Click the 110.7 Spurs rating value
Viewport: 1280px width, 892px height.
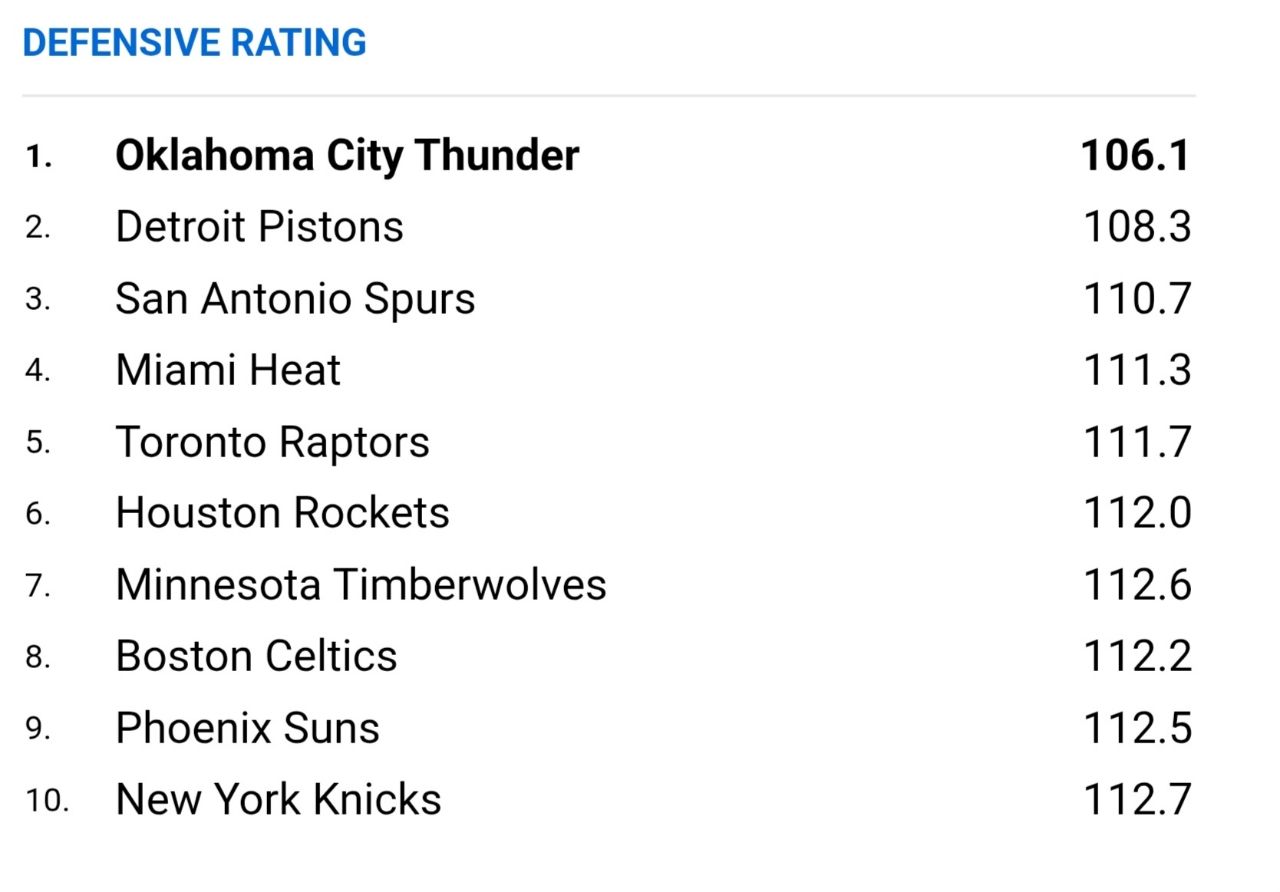click(1137, 299)
